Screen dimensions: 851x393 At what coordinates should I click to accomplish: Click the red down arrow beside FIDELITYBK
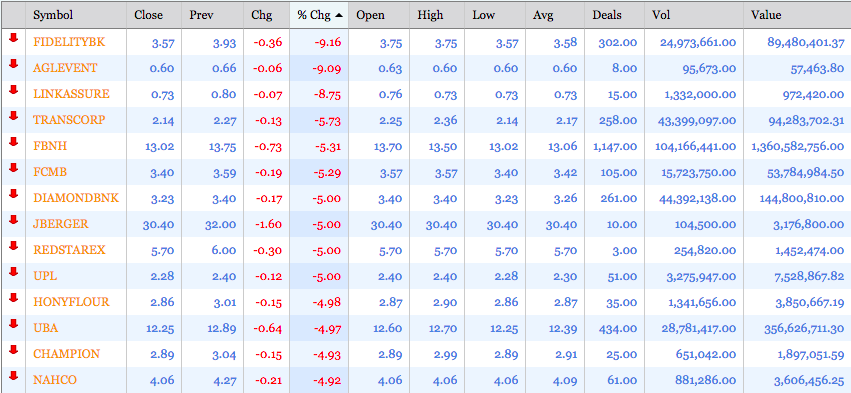pos(14,37)
